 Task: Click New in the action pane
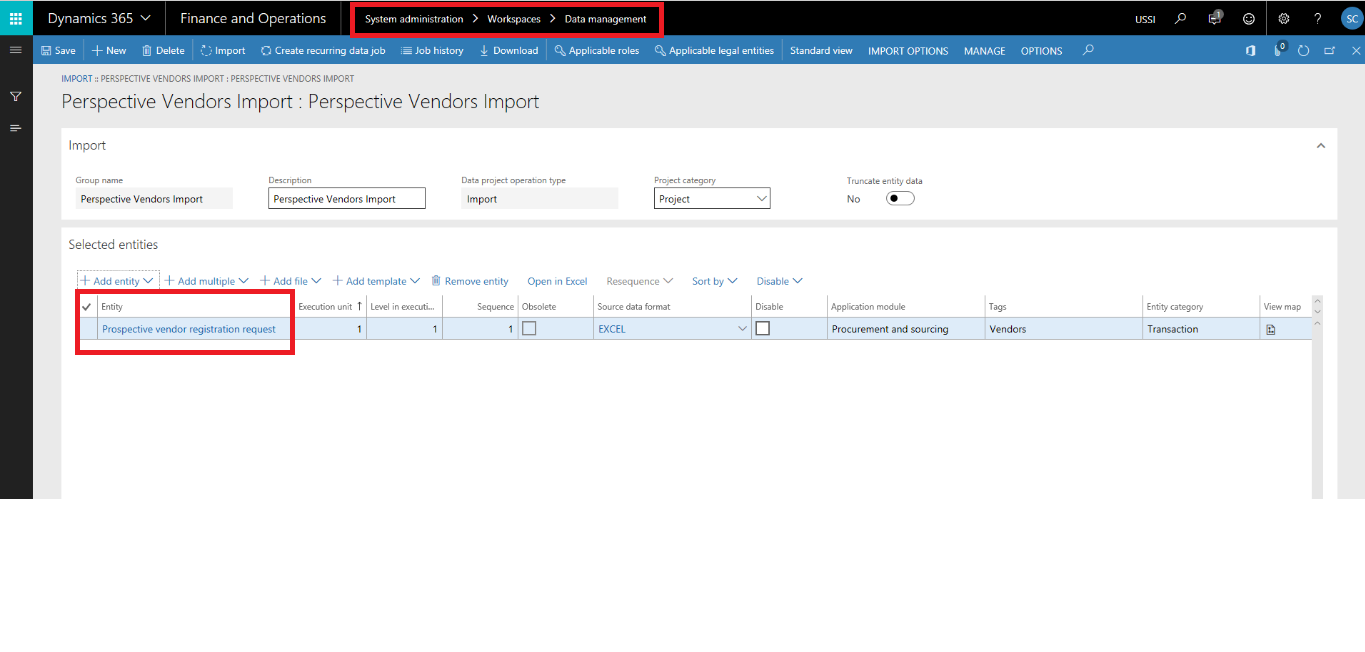pyautogui.click(x=109, y=50)
